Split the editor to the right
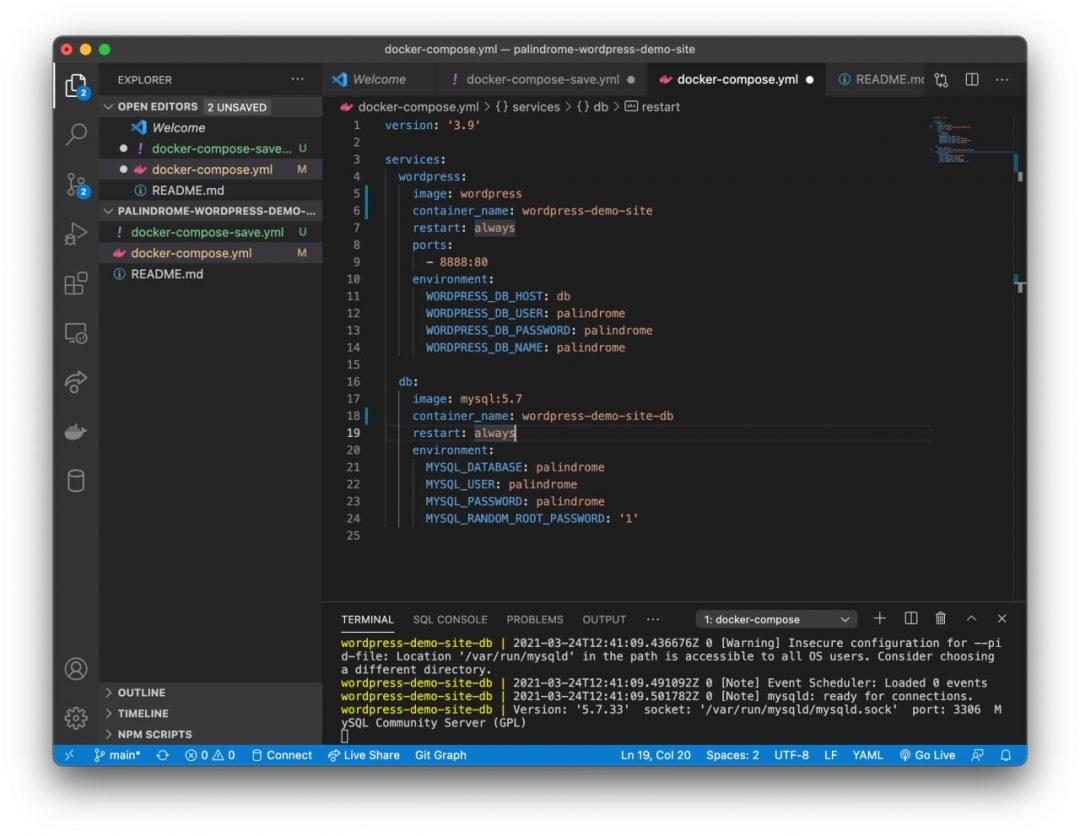 (x=971, y=80)
